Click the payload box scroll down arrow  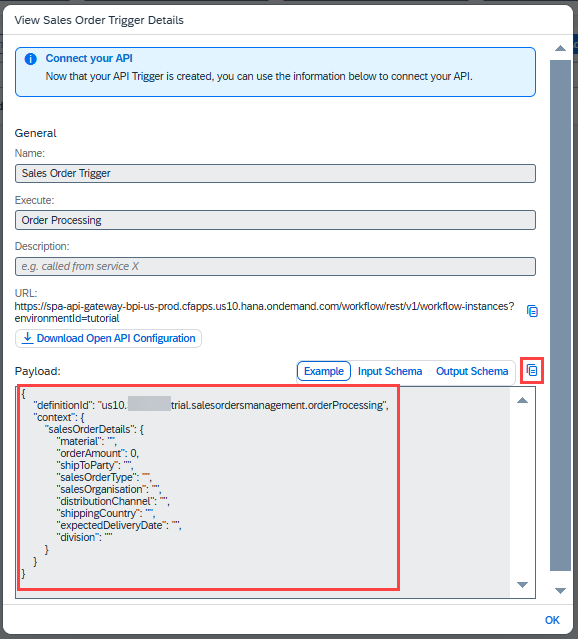point(523,585)
